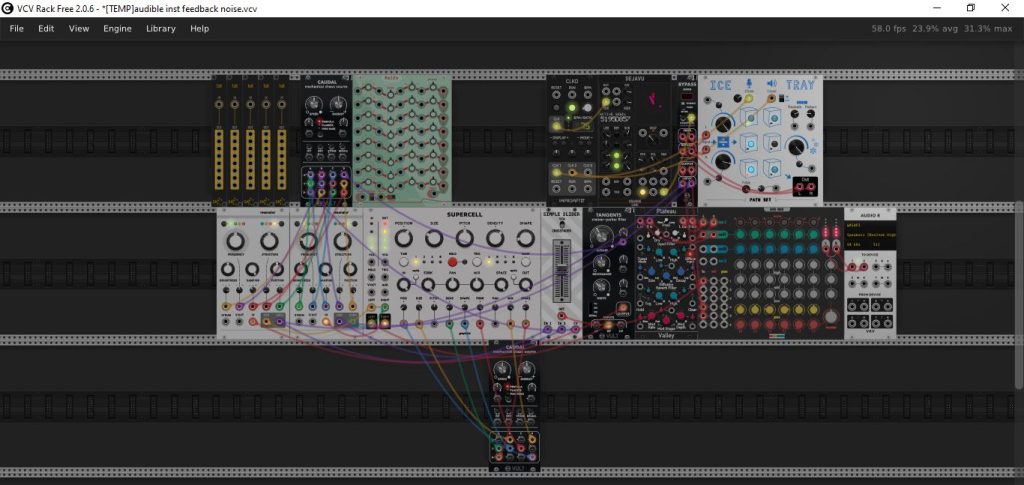Click the Supercell PITCH knob
The image size is (1024, 485).
(x=464, y=239)
